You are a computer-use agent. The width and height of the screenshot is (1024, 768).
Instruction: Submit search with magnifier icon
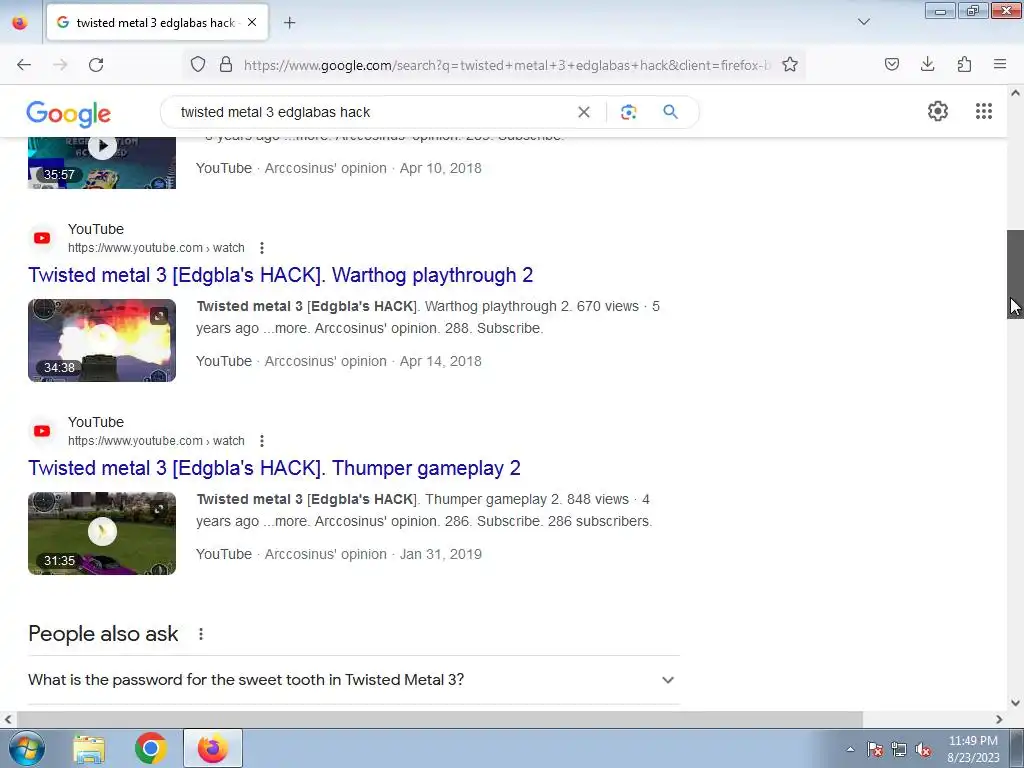(x=671, y=112)
